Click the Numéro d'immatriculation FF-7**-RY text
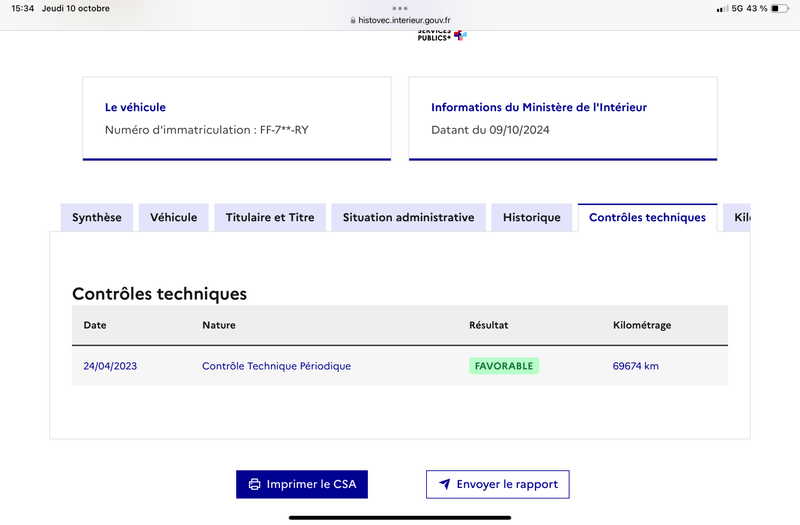 coord(207,130)
